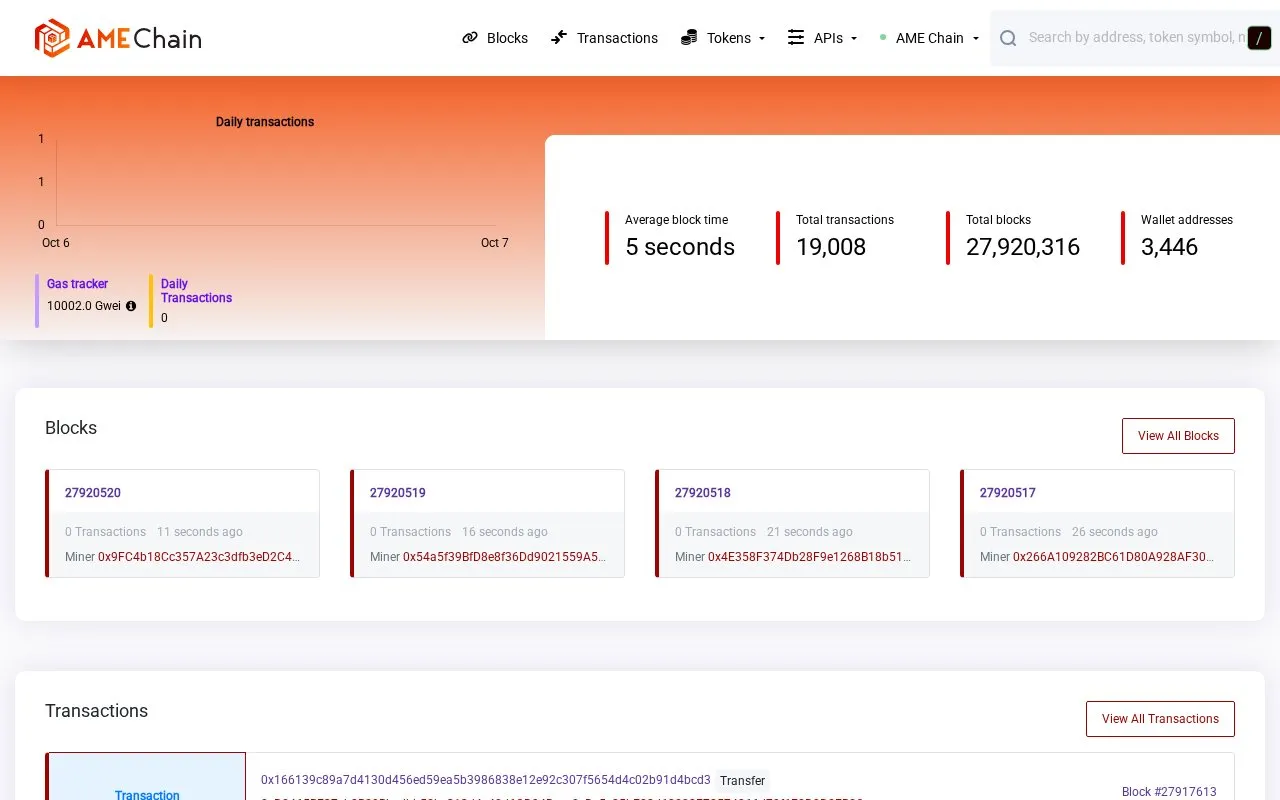Screen dimensions: 1280x800
Task: Click the 27,920,316 total blocks value
Action: [x=1023, y=247]
